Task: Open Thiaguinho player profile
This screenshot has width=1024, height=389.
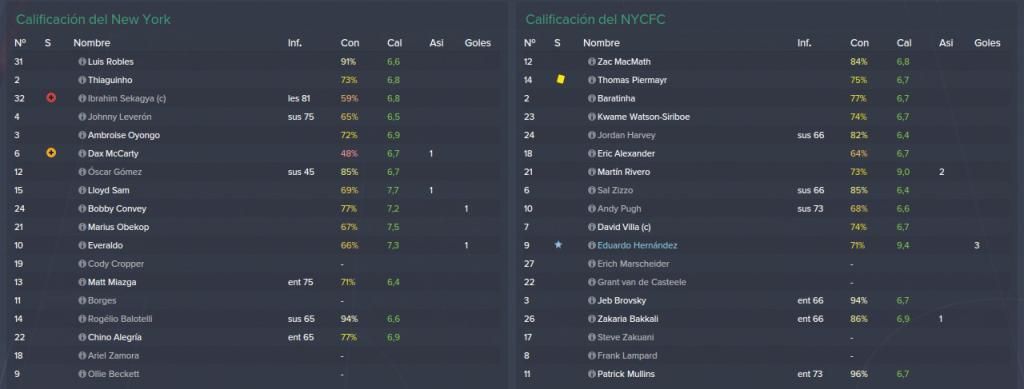Action: click(x=110, y=80)
